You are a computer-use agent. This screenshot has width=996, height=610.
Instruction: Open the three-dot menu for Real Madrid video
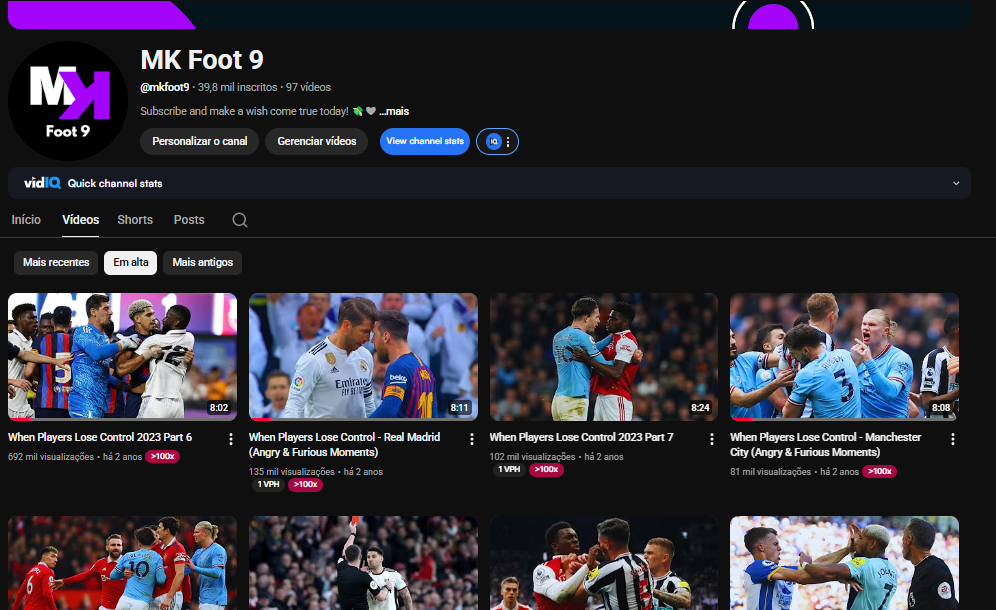[472, 439]
